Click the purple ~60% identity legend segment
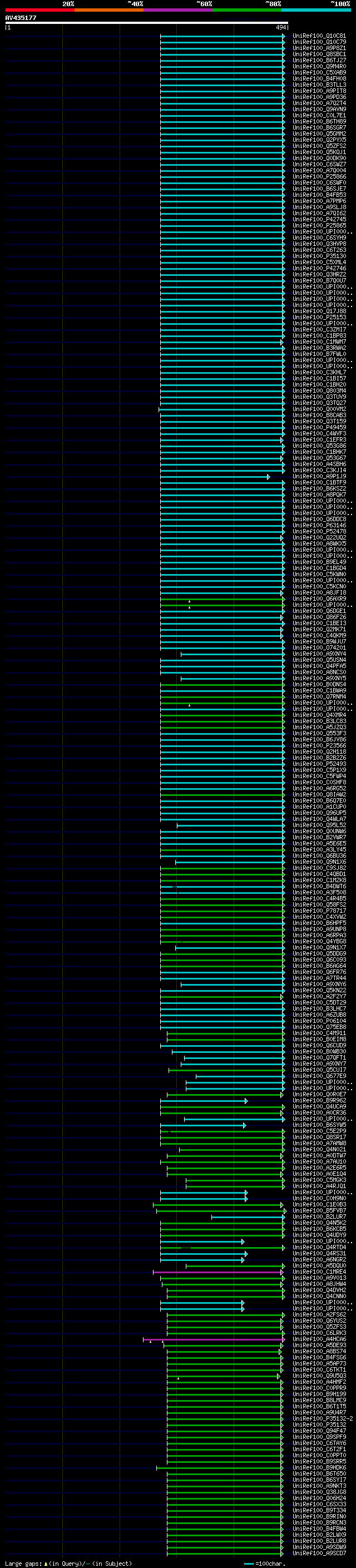Image resolution: width=356 pixels, height=1568 pixels. [x=179, y=10]
